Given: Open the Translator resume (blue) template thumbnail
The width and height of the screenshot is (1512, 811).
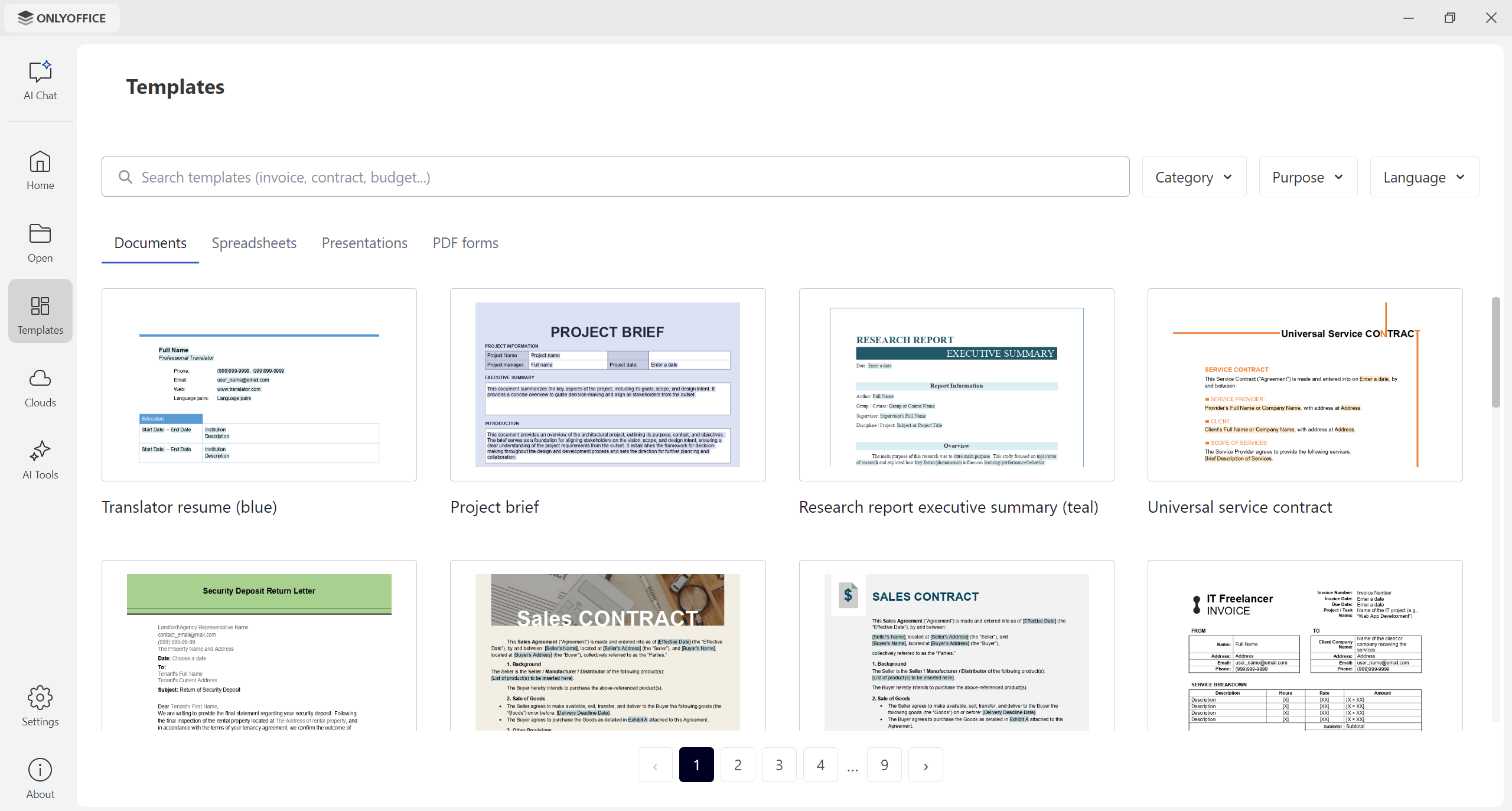Looking at the screenshot, I should coord(259,385).
